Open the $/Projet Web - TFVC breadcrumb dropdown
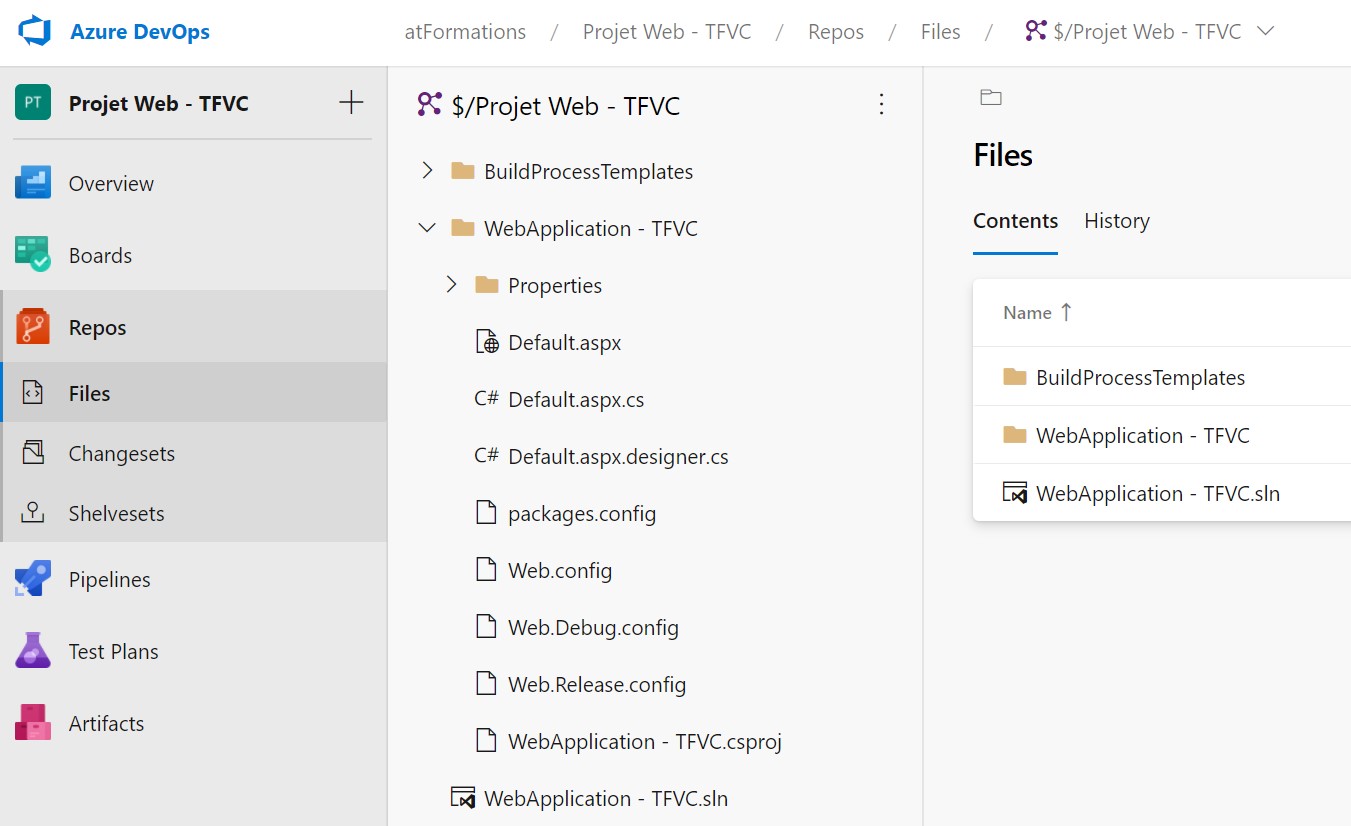The width and height of the screenshot is (1351, 826). 1150,32
